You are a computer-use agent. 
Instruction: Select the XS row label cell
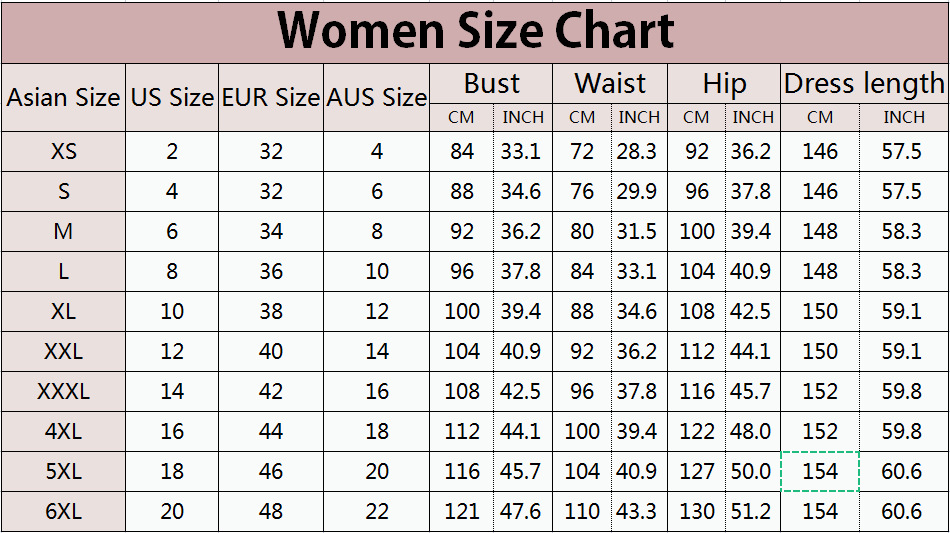coord(63,152)
